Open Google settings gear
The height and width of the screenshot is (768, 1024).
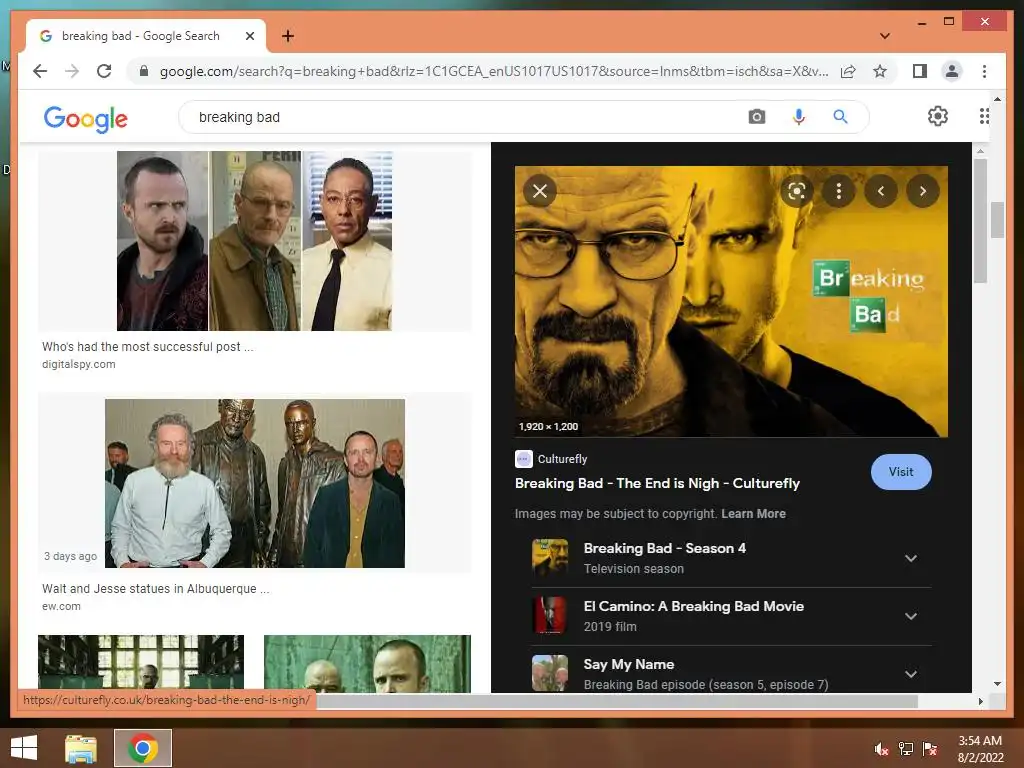pos(938,116)
